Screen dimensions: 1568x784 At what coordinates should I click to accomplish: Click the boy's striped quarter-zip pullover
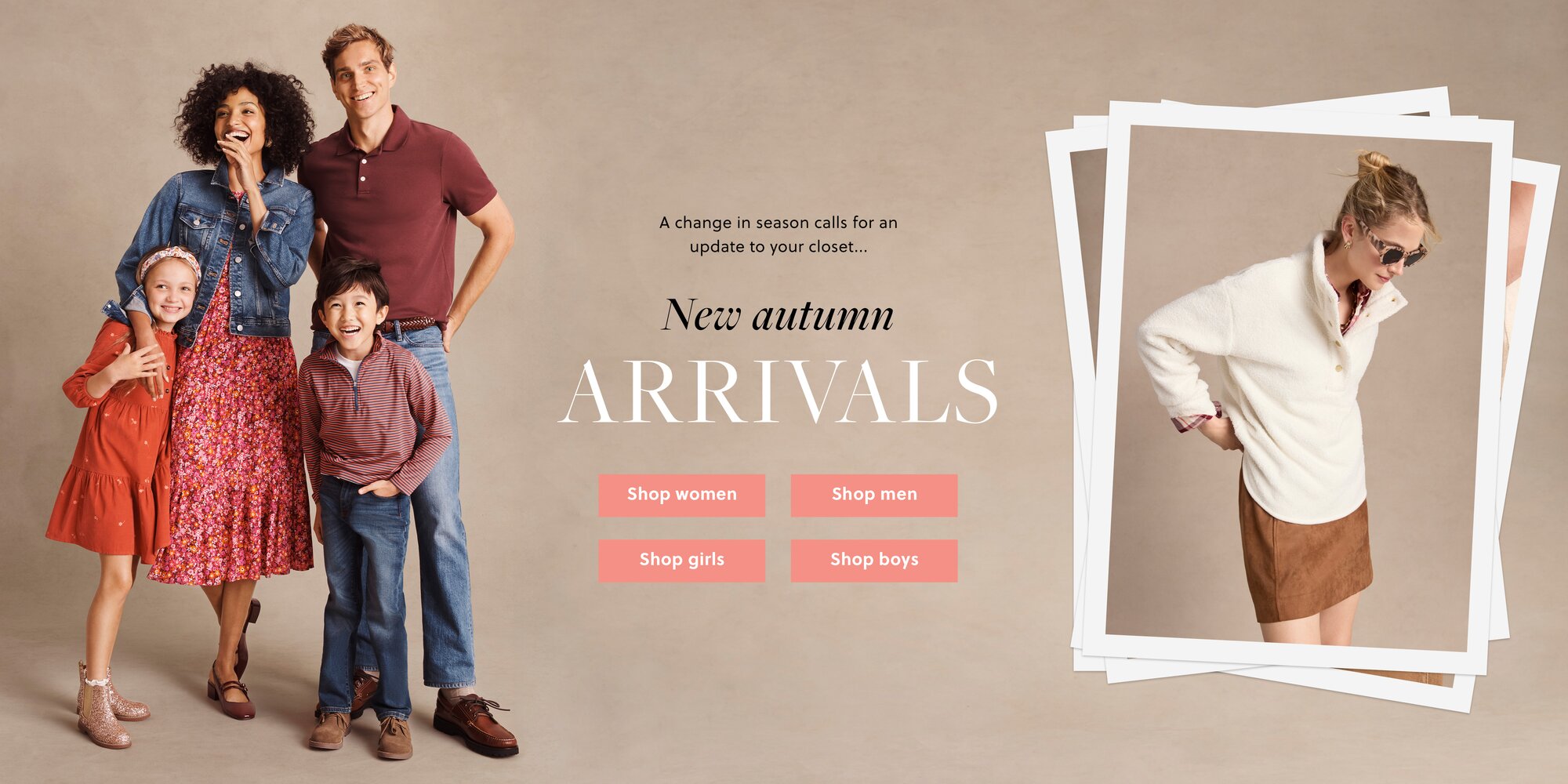point(368,416)
